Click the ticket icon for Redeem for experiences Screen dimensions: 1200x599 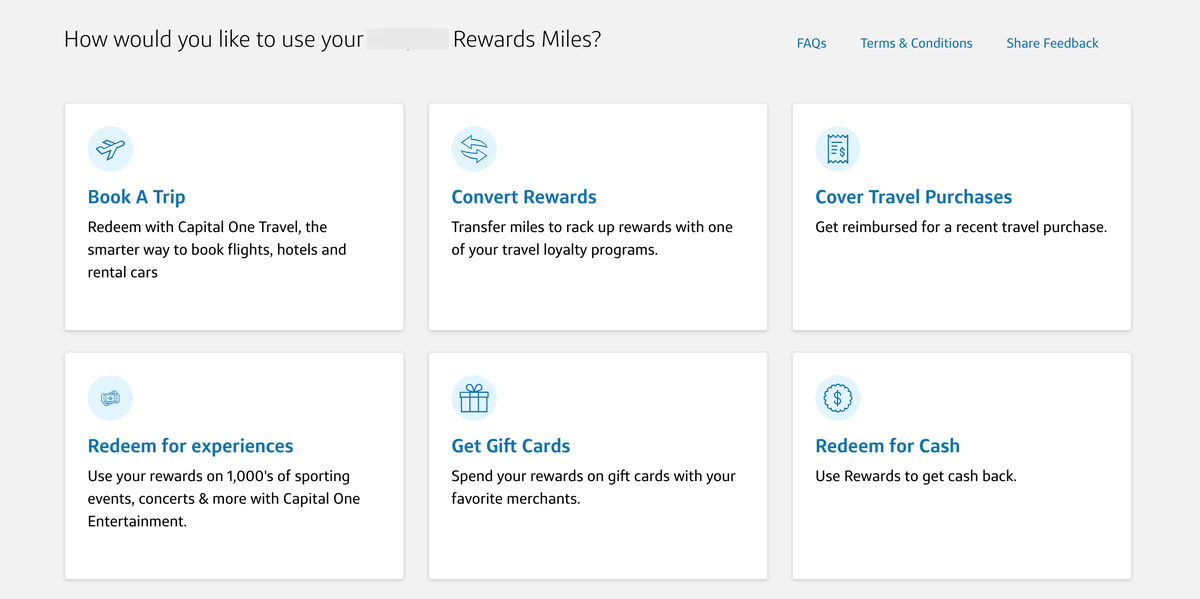pos(110,397)
